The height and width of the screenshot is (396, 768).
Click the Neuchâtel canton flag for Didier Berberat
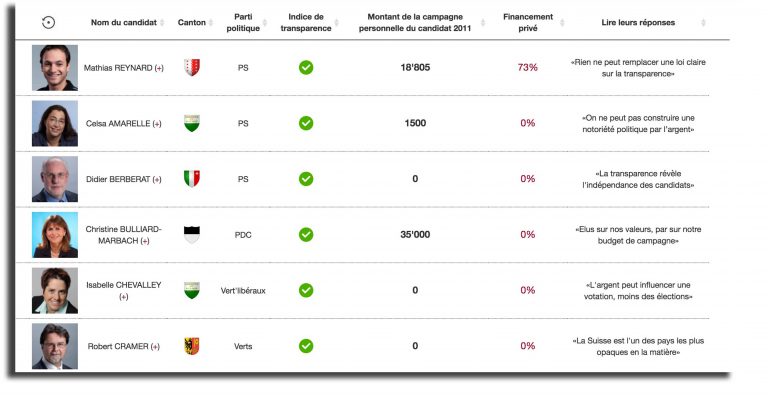pos(192,179)
